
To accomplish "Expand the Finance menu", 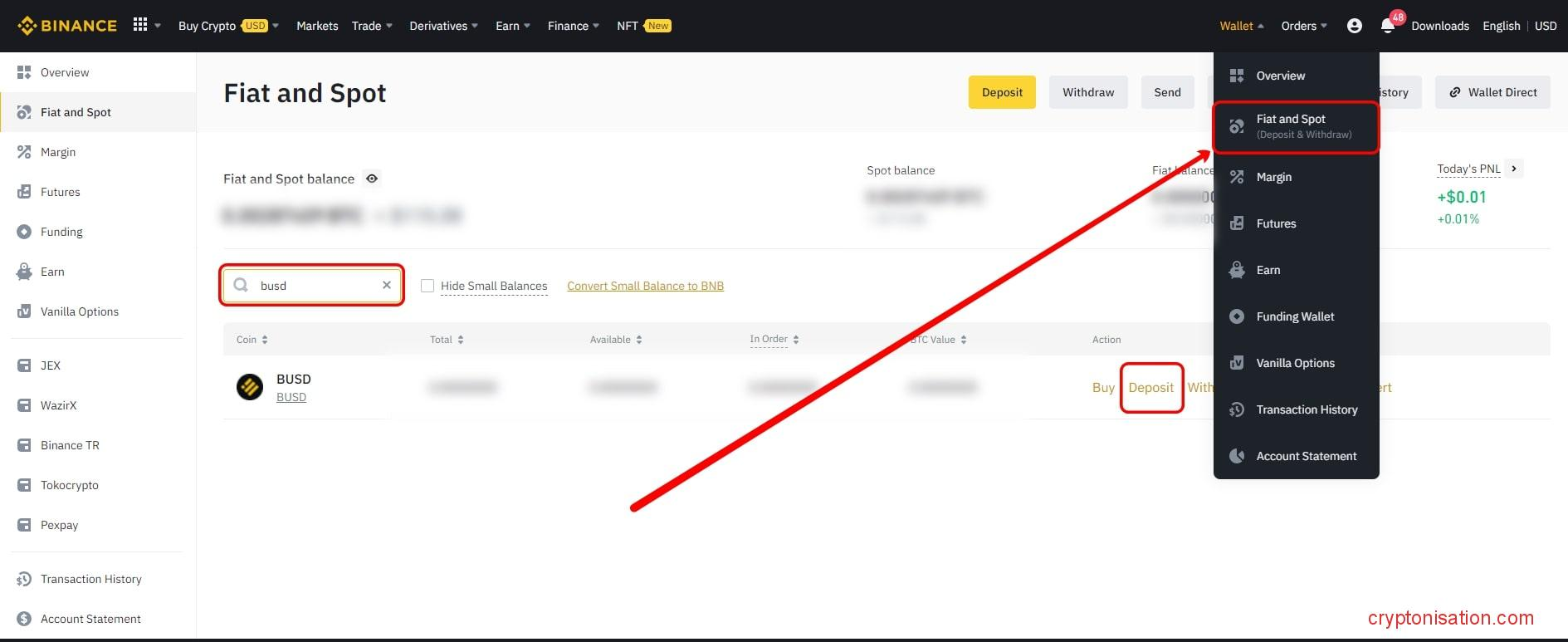I will pyautogui.click(x=573, y=26).
